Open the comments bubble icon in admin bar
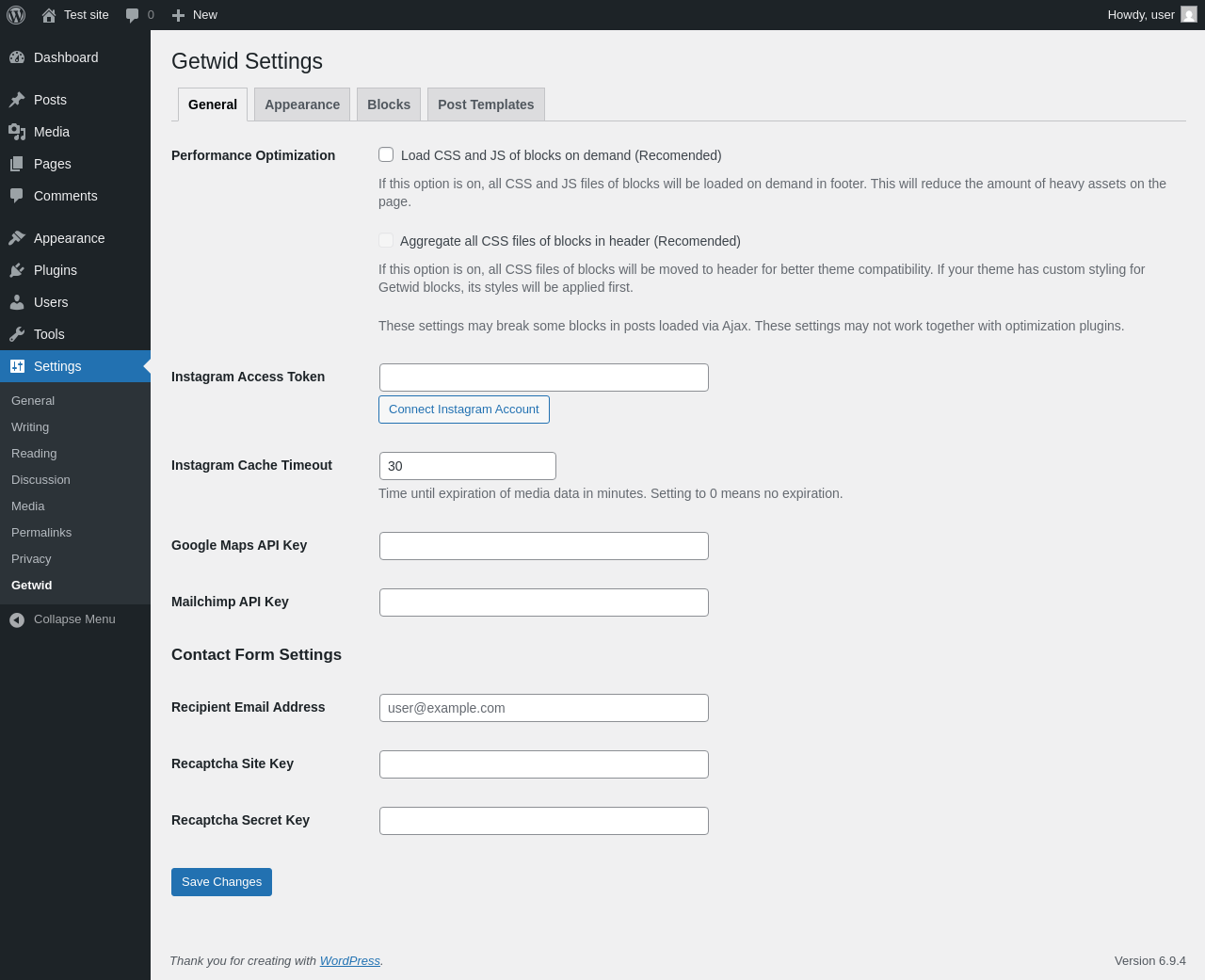 point(133,15)
